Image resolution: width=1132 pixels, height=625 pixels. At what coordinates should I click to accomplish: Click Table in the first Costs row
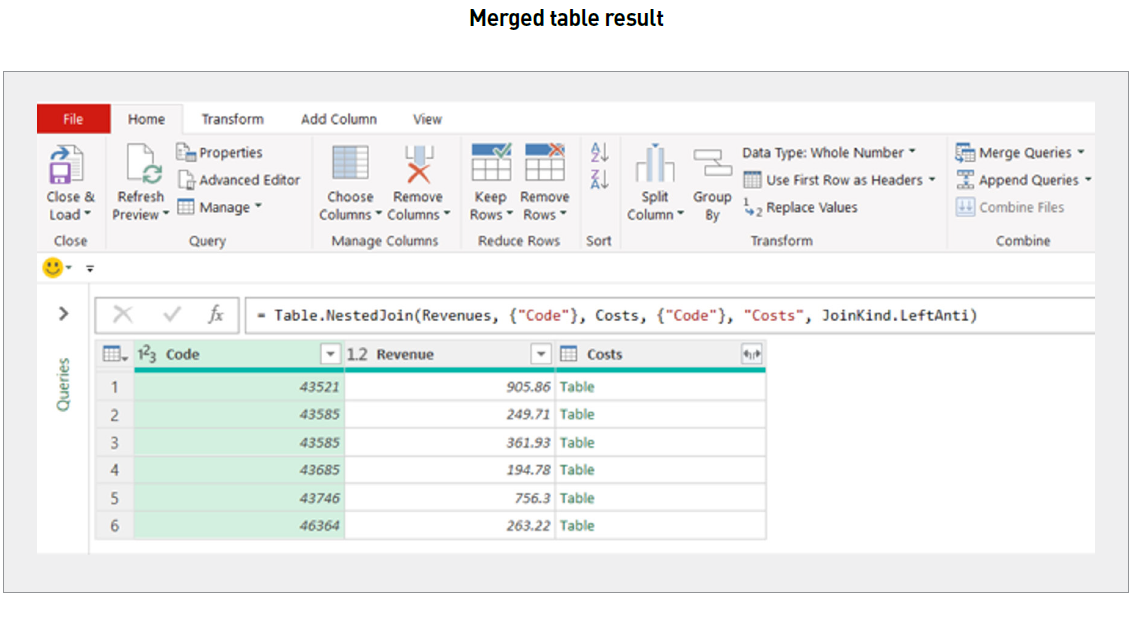tap(577, 386)
